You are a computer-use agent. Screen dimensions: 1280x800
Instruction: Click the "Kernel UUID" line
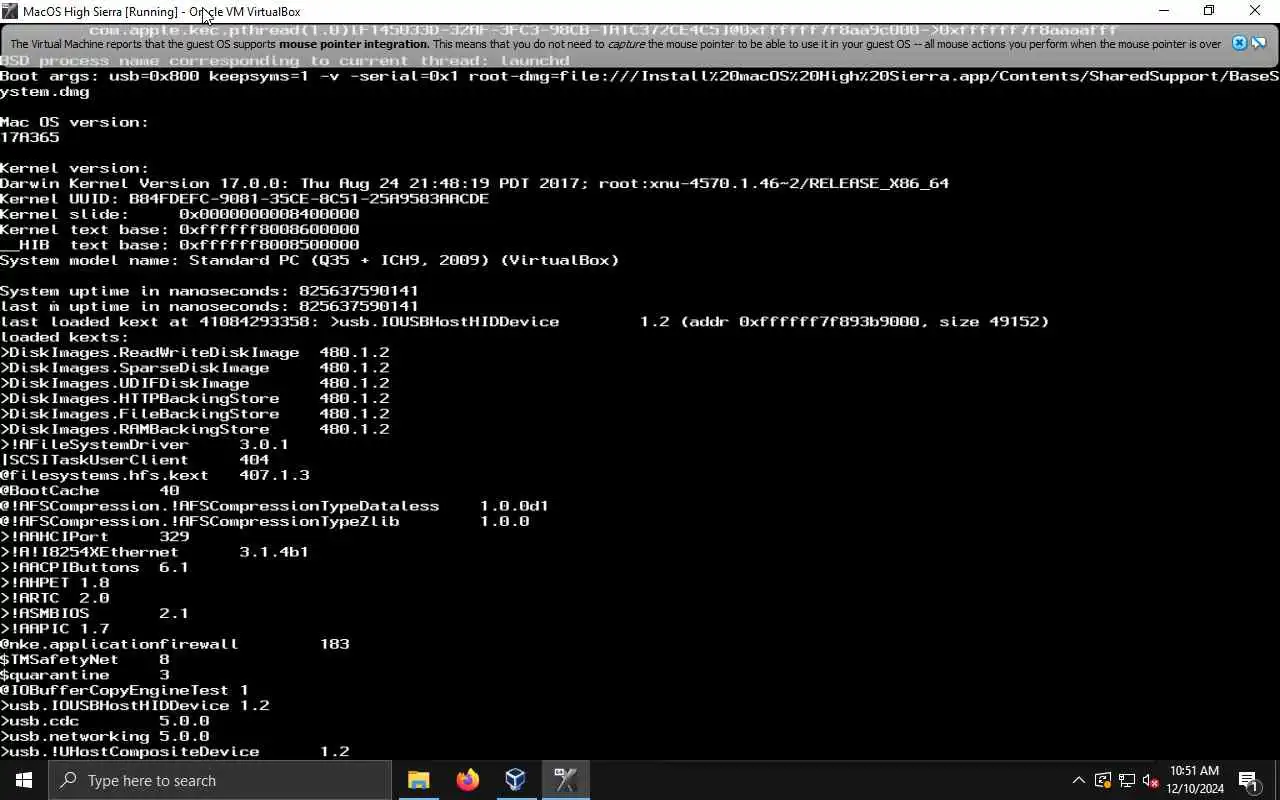[x=244, y=199]
